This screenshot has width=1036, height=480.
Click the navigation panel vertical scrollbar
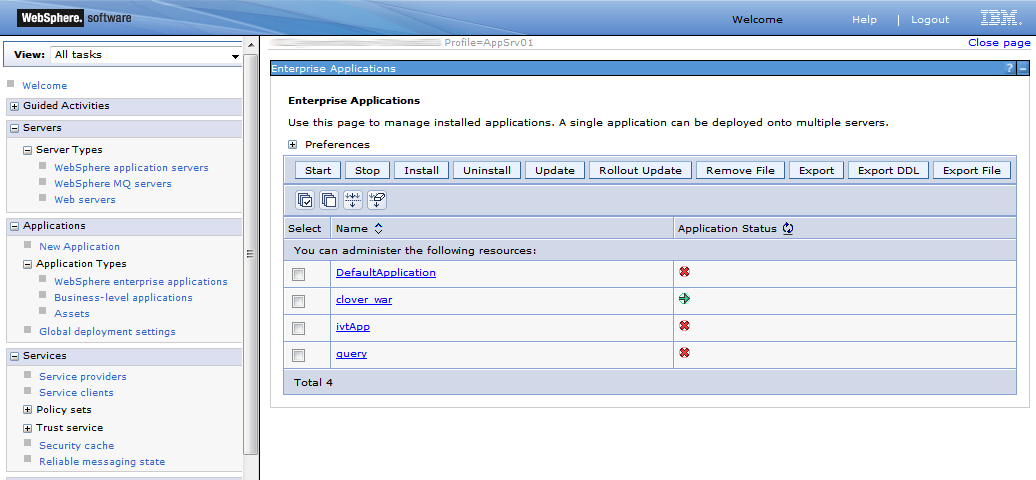click(x=251, y=255)
